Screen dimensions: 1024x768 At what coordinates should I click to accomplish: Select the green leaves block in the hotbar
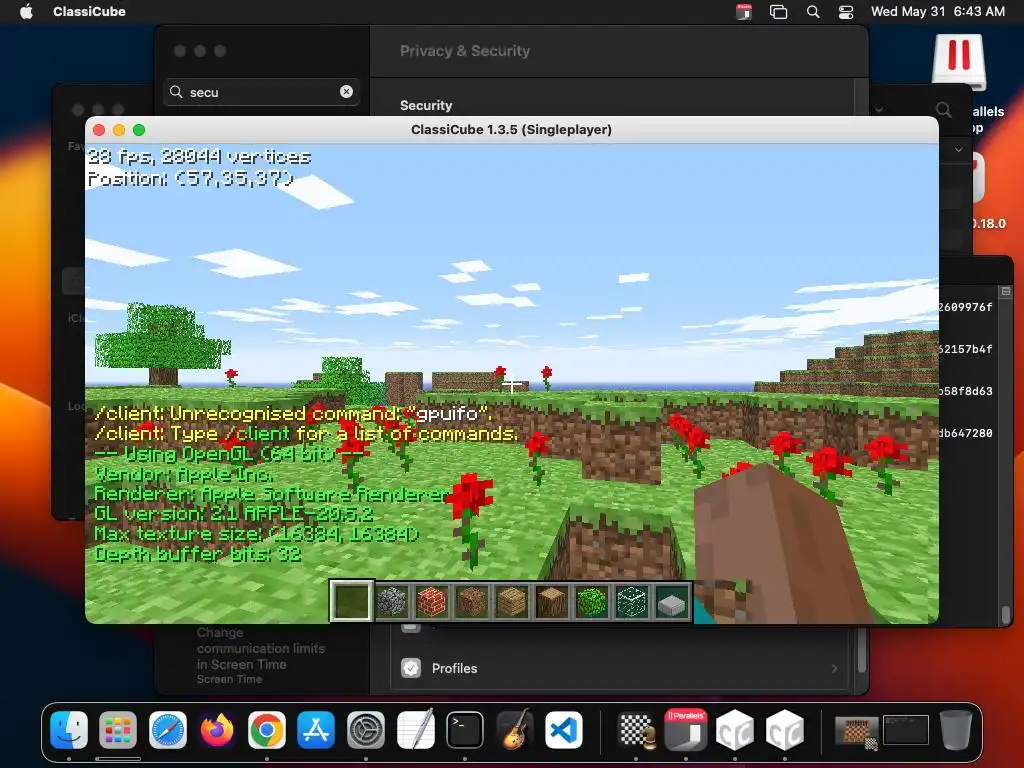[x=592, y=601]
